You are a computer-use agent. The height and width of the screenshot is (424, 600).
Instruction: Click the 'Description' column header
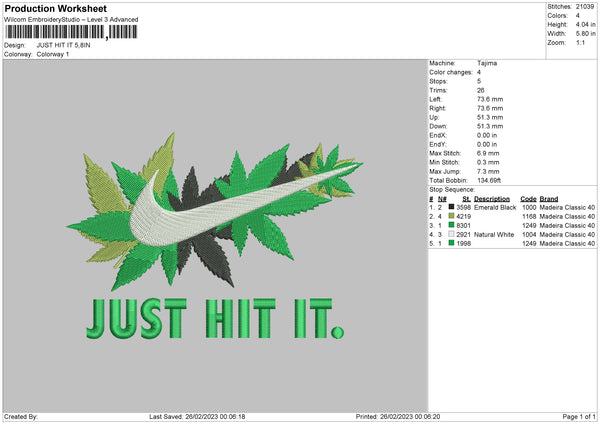(492, 199)
